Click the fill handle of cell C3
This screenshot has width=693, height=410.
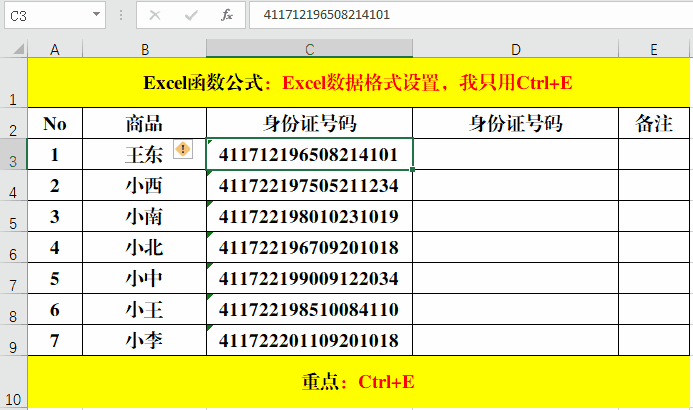[412, 169]
